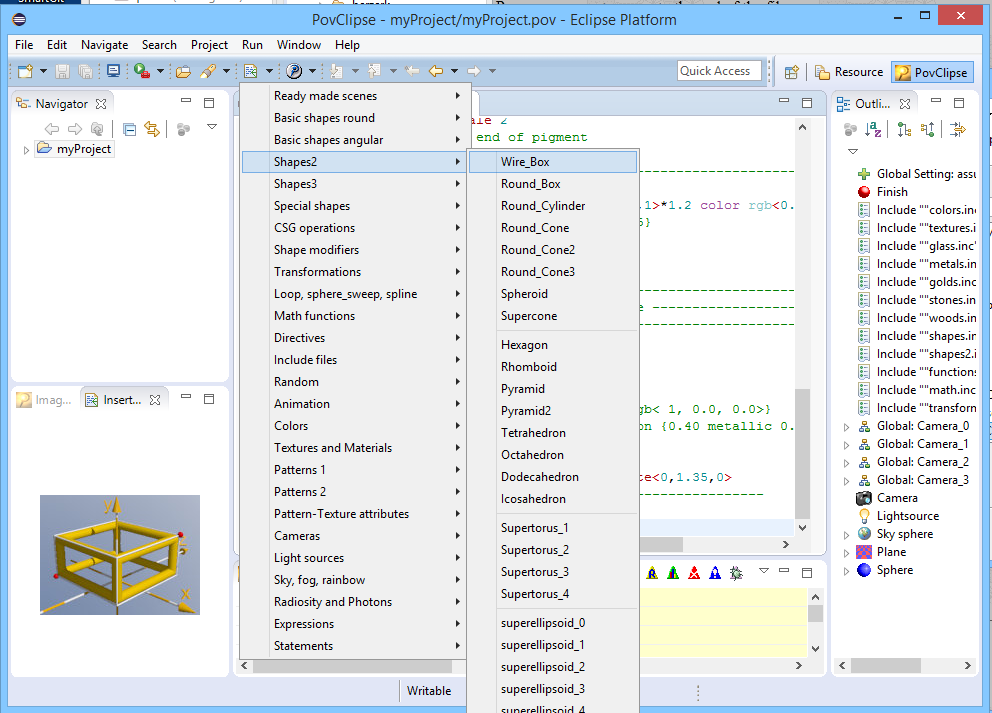Open the Project menu
This screenshot has height=713, width=992.
click(209, 45)
